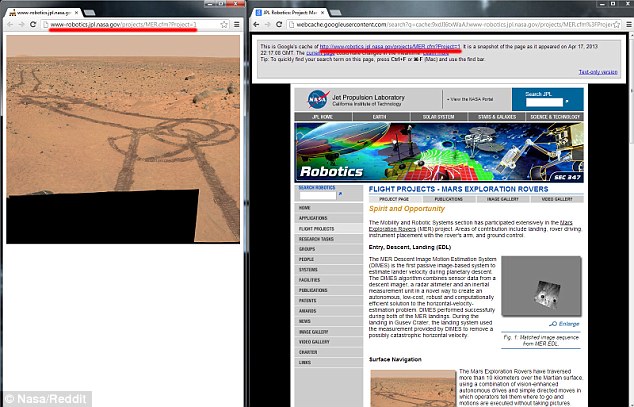Open the cached robotics.jpl.nasa.gov URL link
Screen dimensions: 634x407
[390, 46]
